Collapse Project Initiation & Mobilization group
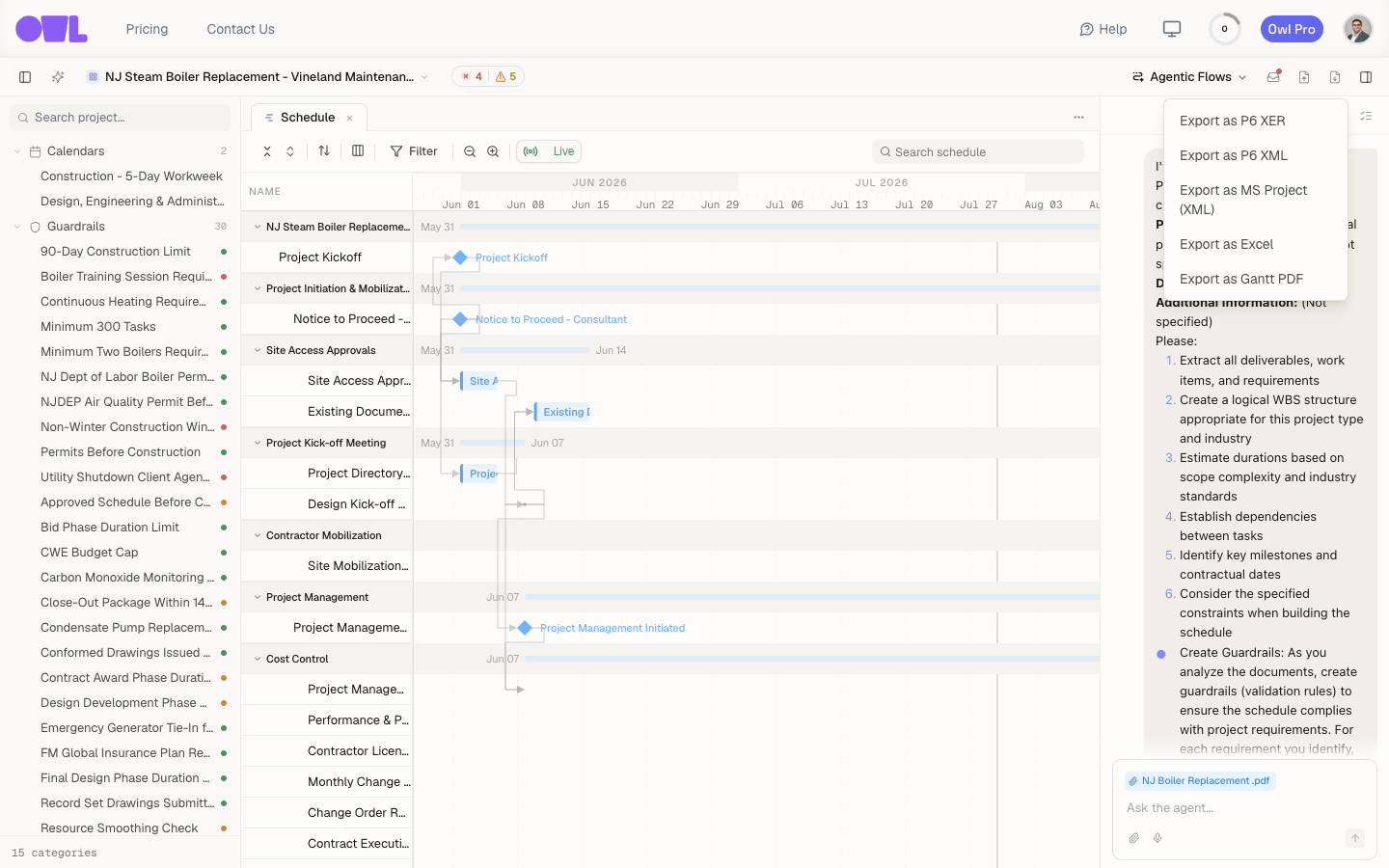 (258, 288)
